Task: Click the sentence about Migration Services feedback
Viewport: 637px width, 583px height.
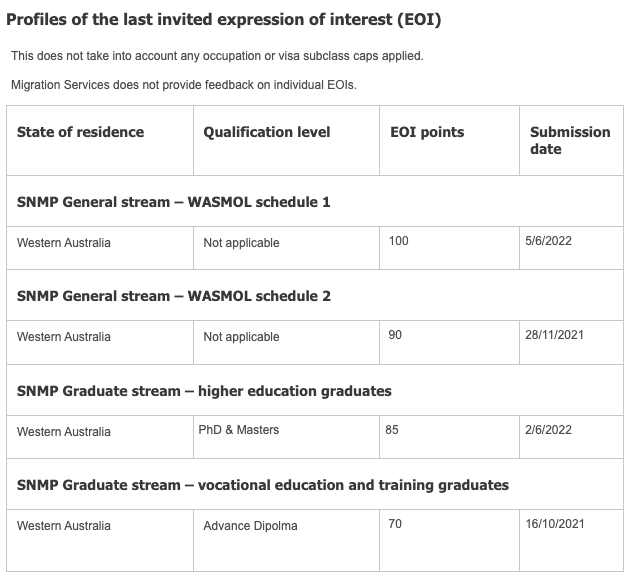Action: [x=184, y=85]
